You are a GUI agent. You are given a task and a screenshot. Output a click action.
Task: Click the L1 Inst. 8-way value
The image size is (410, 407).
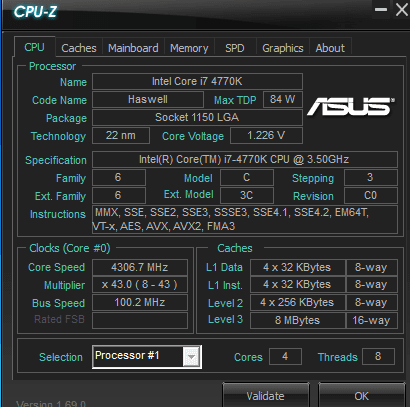pyautogui.click(x=372, y=285)
